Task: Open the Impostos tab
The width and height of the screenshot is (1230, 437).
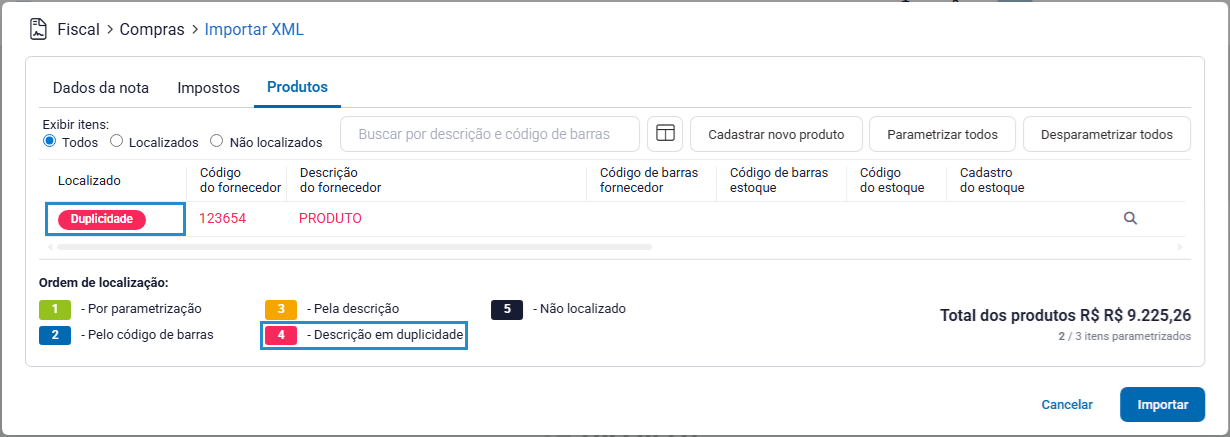Action: (208, 88)
